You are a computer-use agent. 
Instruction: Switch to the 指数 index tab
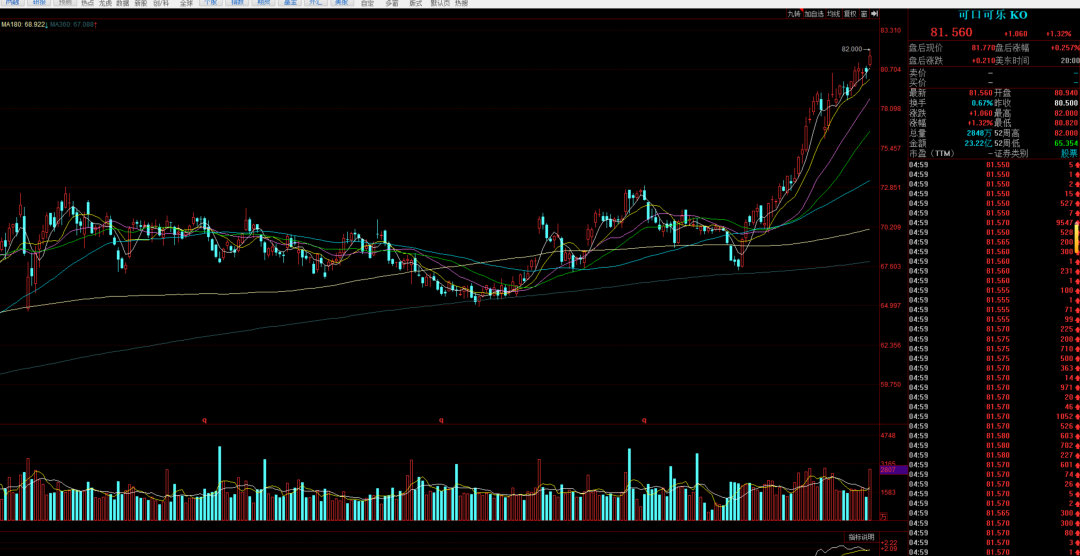(237, 3)
